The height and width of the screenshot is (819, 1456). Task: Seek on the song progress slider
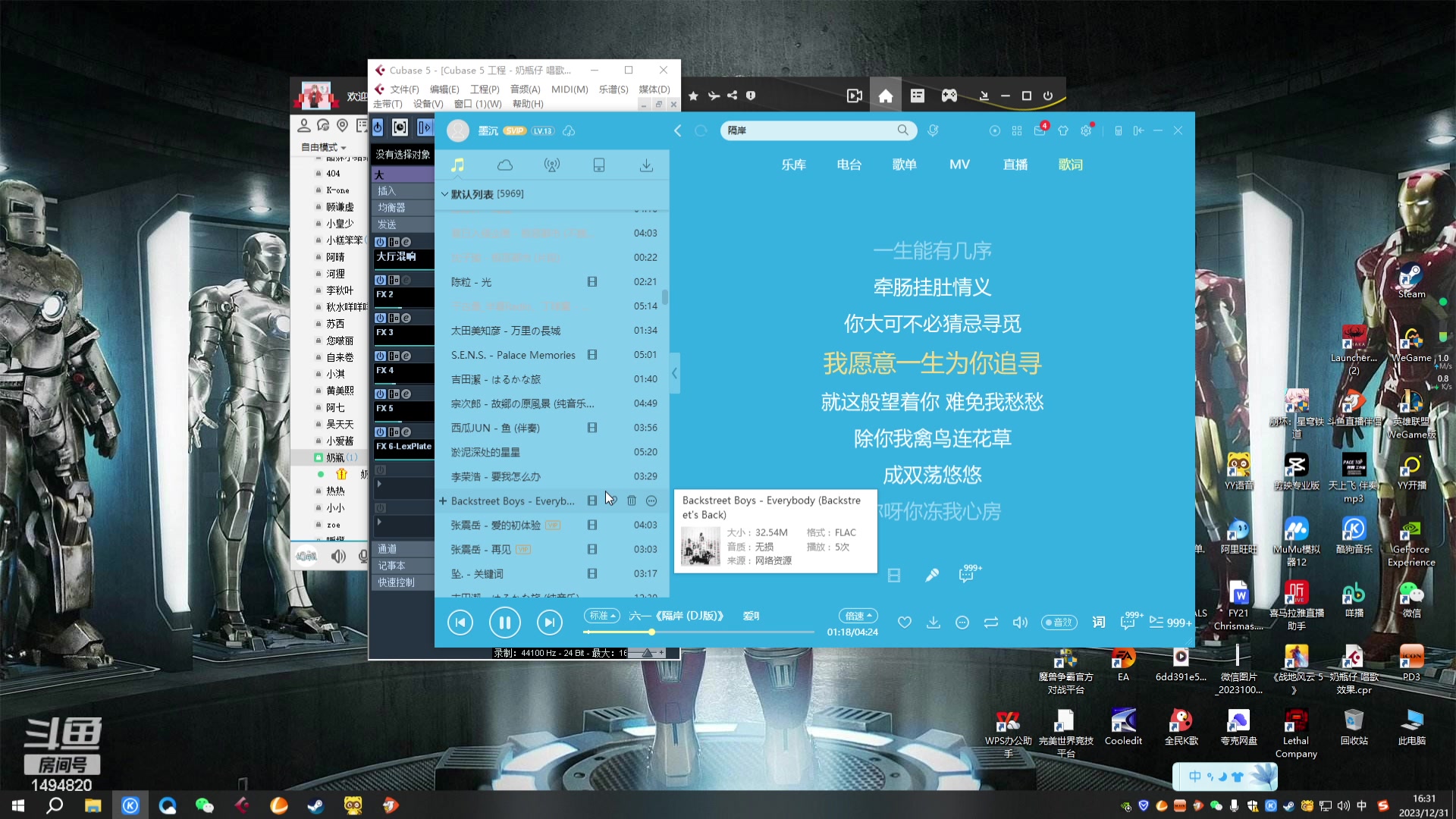point(698,632)
